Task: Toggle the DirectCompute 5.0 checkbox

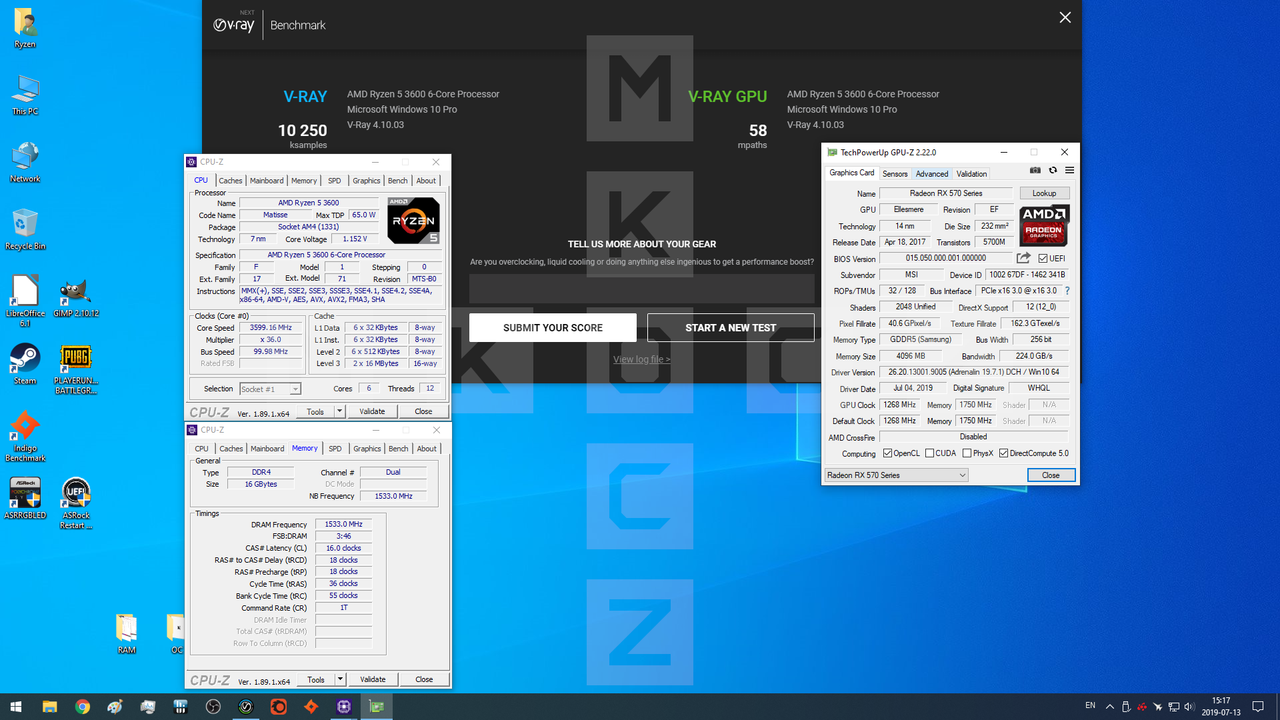Action: [x=1003, y=453]
